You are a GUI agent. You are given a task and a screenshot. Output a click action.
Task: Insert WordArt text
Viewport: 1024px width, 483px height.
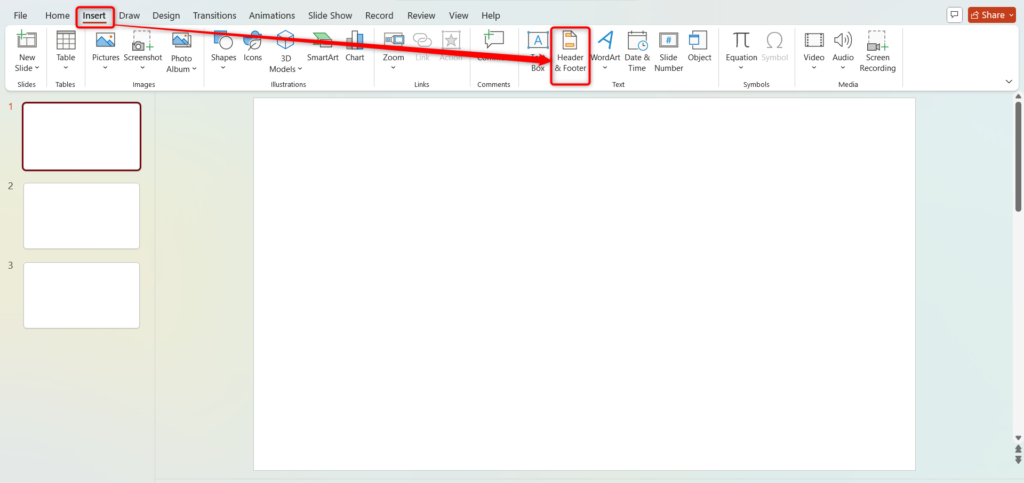click(x=605, y=50)
